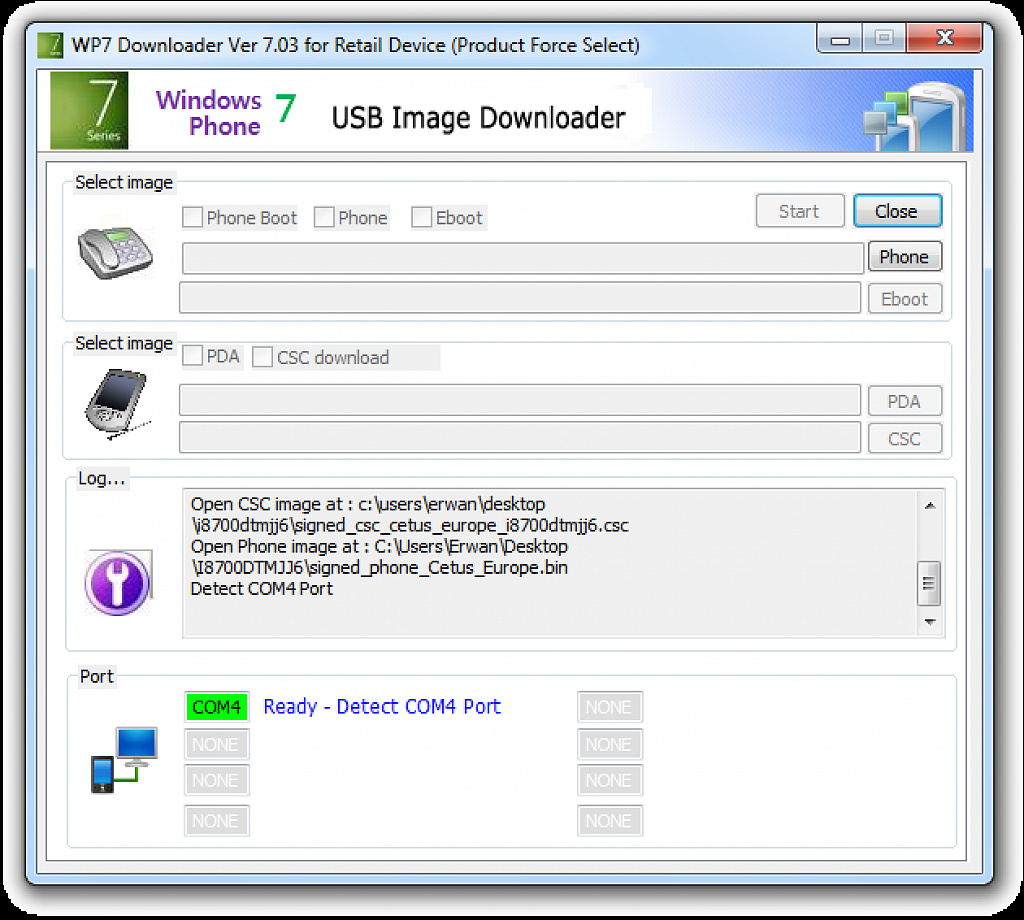Viewport: 1024px width, 920px height.
Task: Click the green 7 Series logo in header
Action: [89, 110]
